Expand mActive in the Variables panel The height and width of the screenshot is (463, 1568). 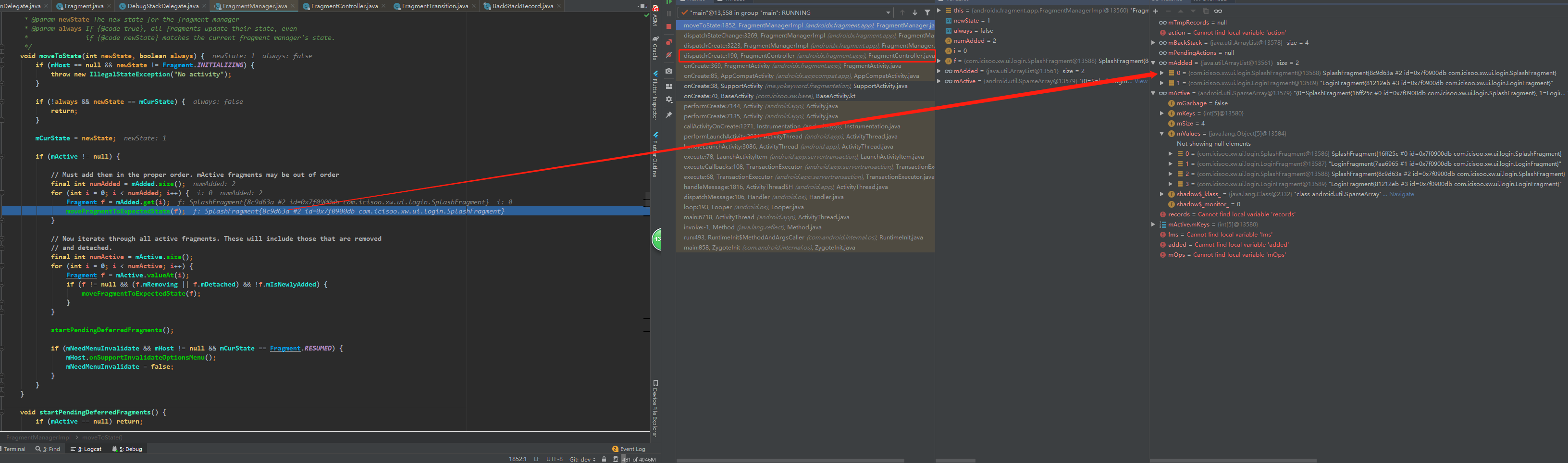pos(939,81)
